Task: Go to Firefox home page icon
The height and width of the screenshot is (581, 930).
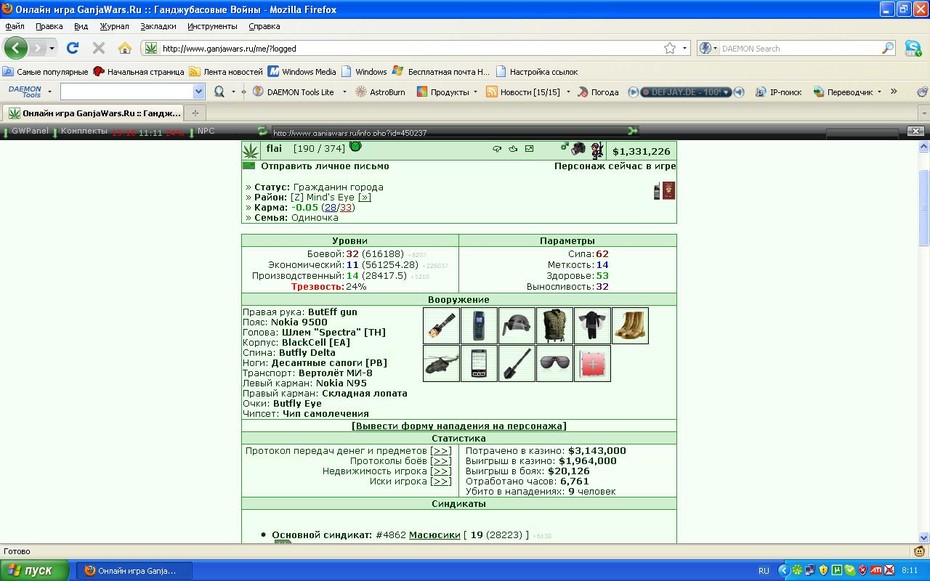Action: (125, 48)
